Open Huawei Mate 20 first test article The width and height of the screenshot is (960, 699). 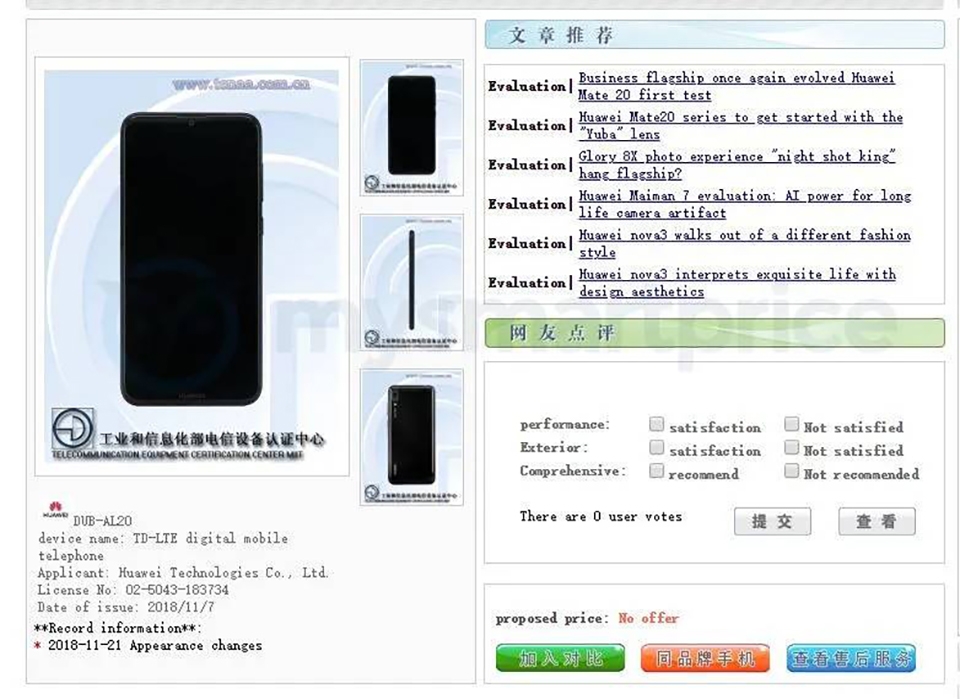737,86
